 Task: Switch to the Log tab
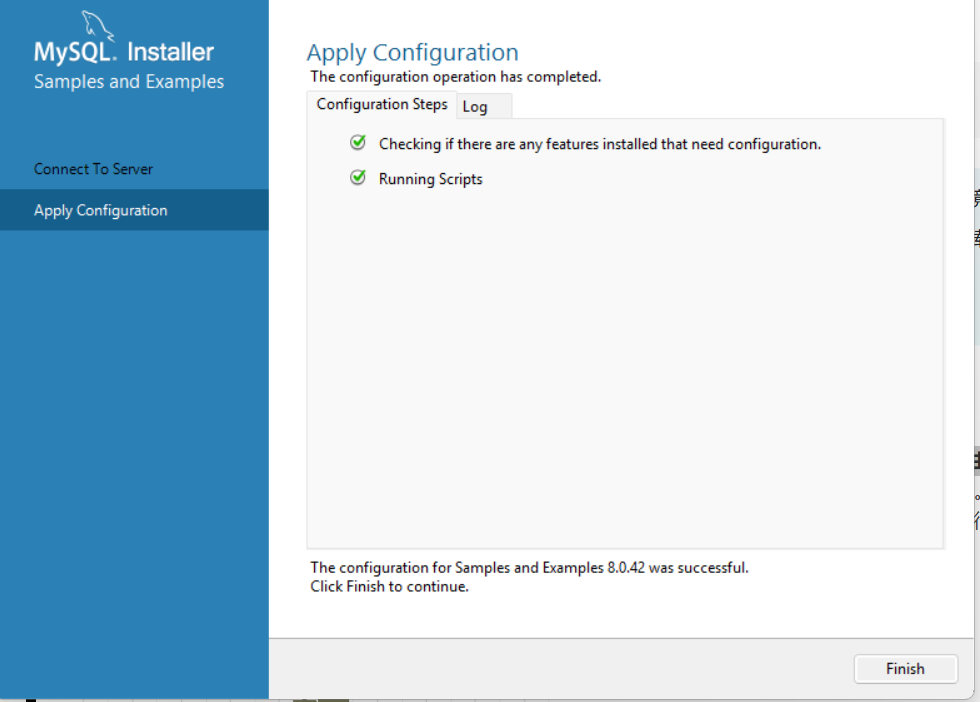coord(484,106)
